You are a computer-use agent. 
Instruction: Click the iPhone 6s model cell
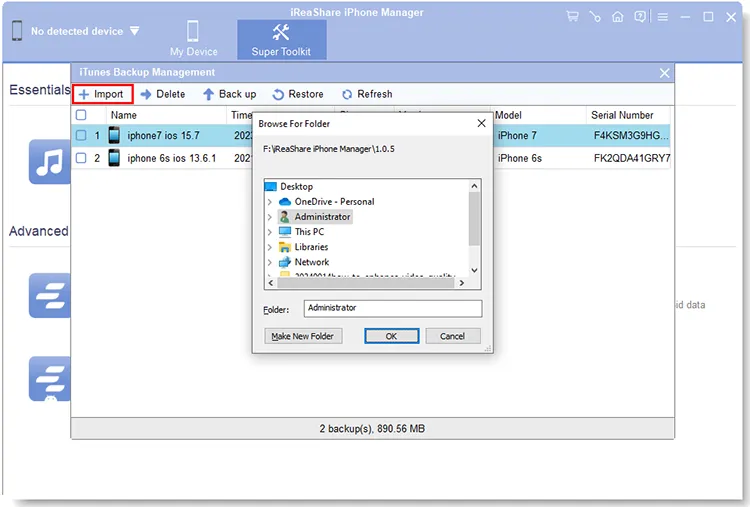tap(519, 158)
